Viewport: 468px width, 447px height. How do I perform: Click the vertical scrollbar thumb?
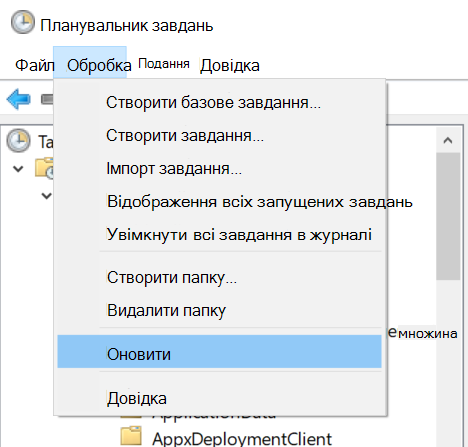point(448,217)
